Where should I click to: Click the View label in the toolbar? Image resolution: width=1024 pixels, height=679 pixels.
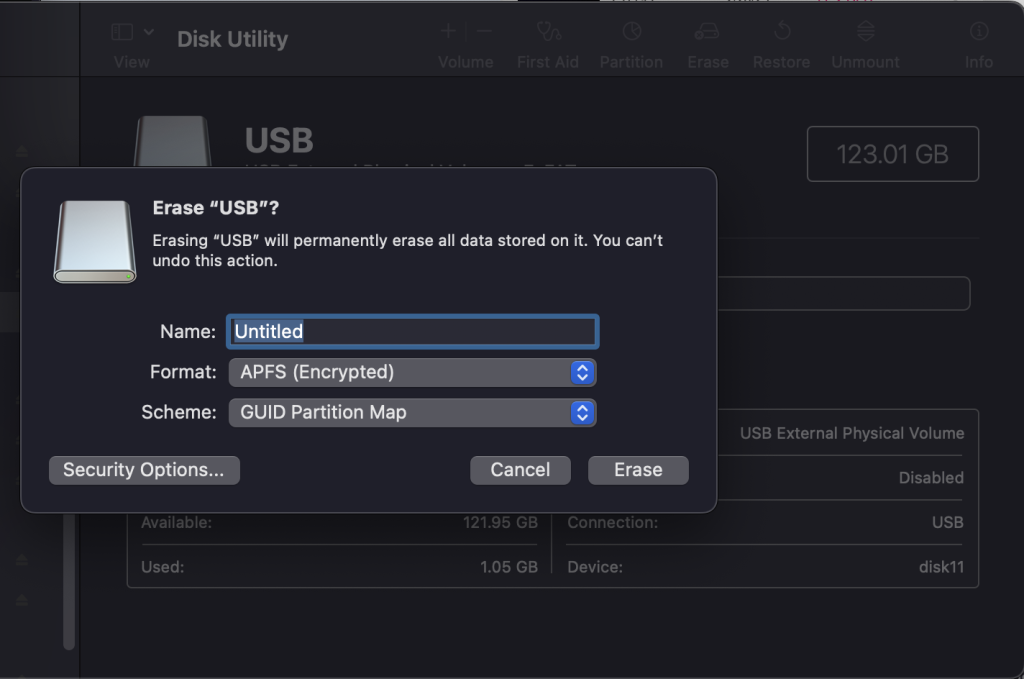[131, 61]
